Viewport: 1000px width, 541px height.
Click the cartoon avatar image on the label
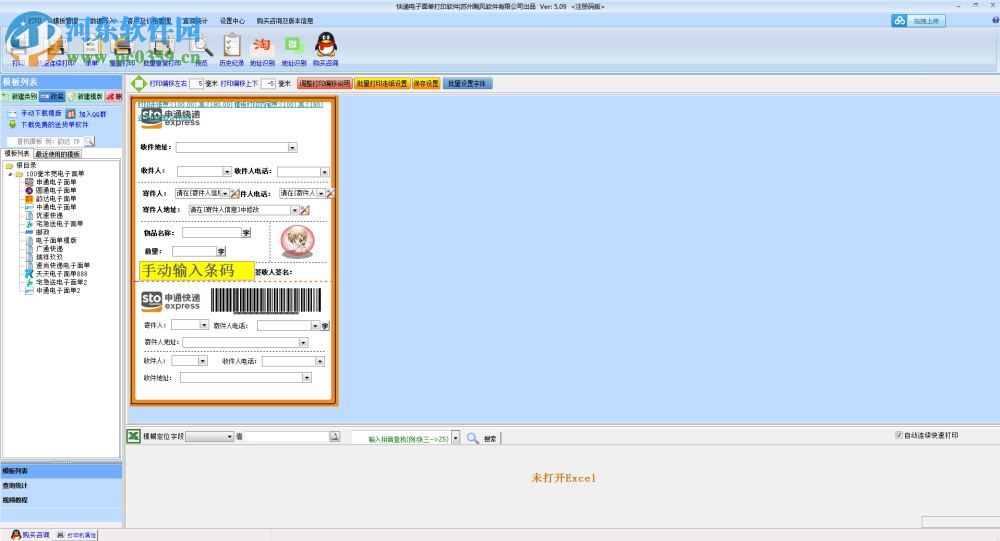point(297,242)
